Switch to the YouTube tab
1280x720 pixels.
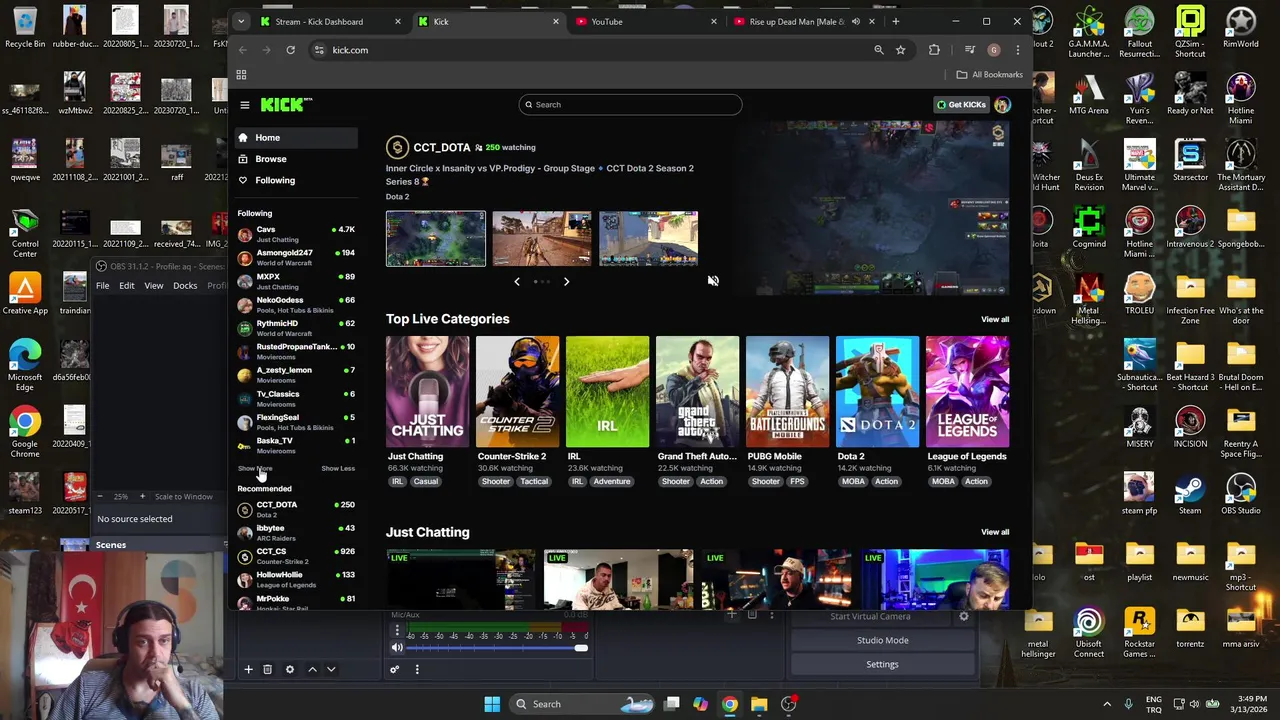pos(645,22)
